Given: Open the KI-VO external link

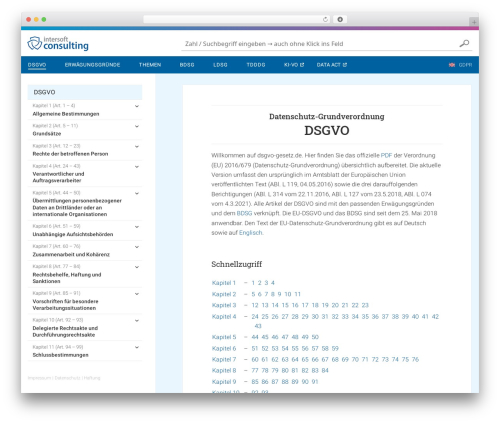Looking at the screenshot, I should [294, 65].
